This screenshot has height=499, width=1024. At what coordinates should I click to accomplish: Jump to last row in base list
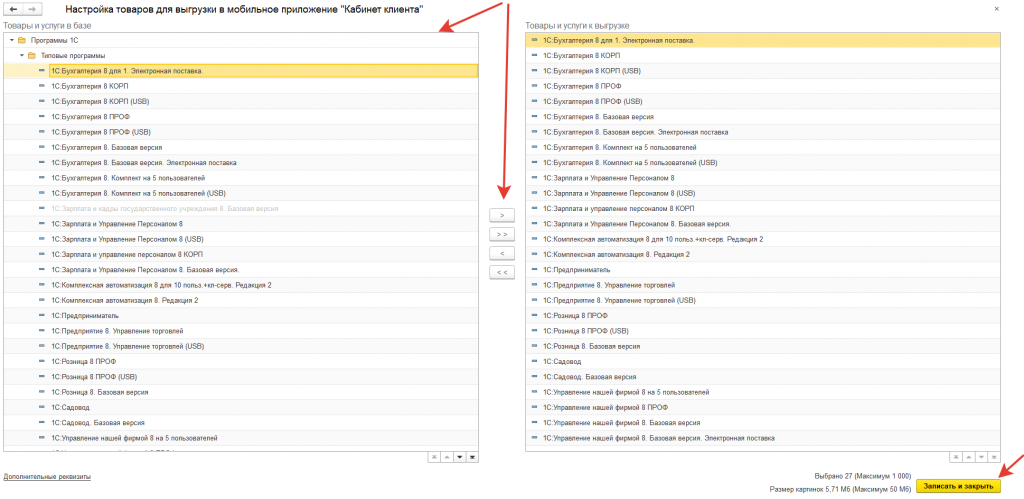(472, 457)
